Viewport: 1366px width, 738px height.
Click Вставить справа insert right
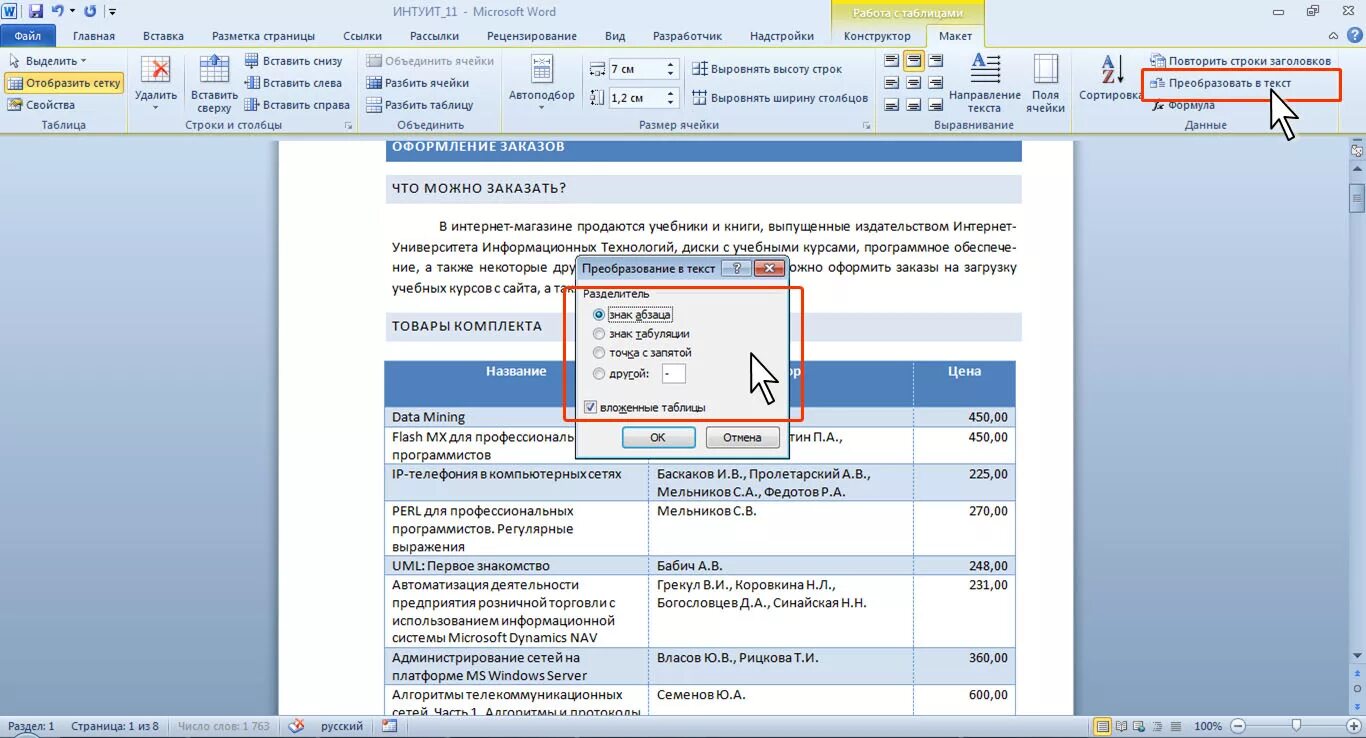pos(297,105)
